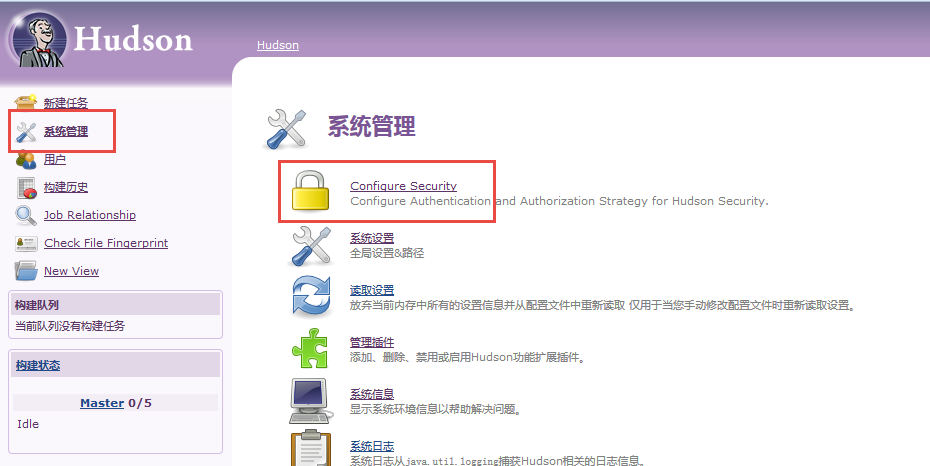The width and height of the screenshot is (930, 466).
Task: Click the 当前队列没有构建任务 message
Action: point(70,325)
